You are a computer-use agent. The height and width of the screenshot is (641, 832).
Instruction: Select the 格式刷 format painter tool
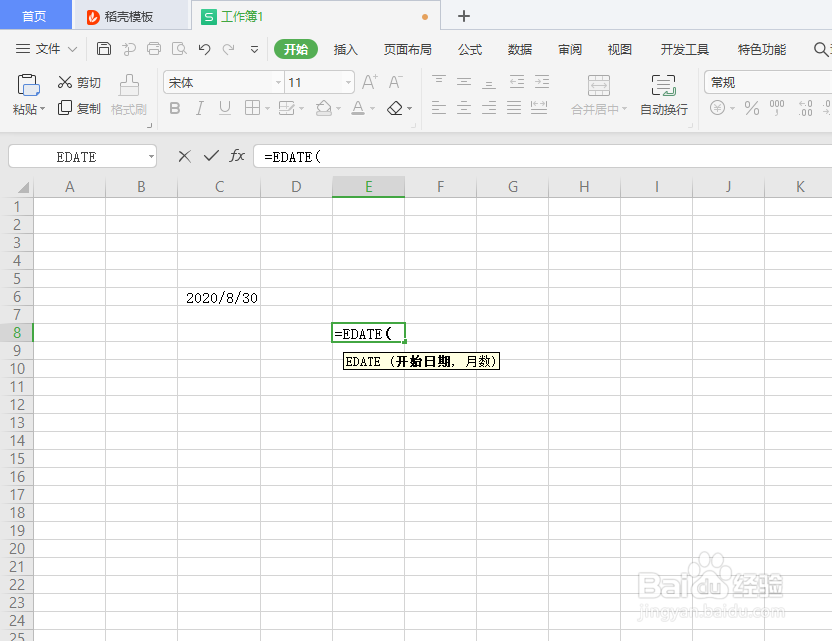click(x=129, y=95)
